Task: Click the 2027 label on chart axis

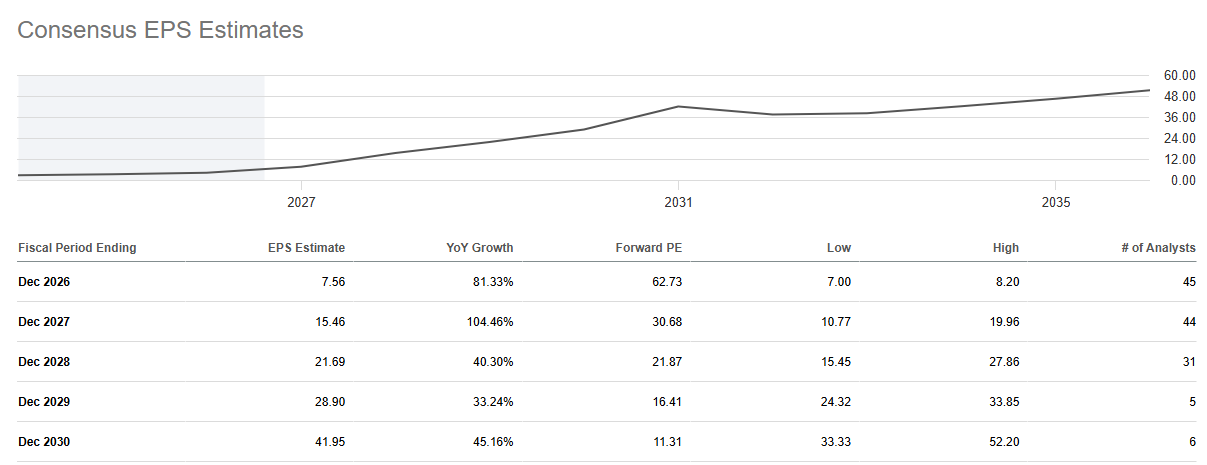Action: (301, 202)
